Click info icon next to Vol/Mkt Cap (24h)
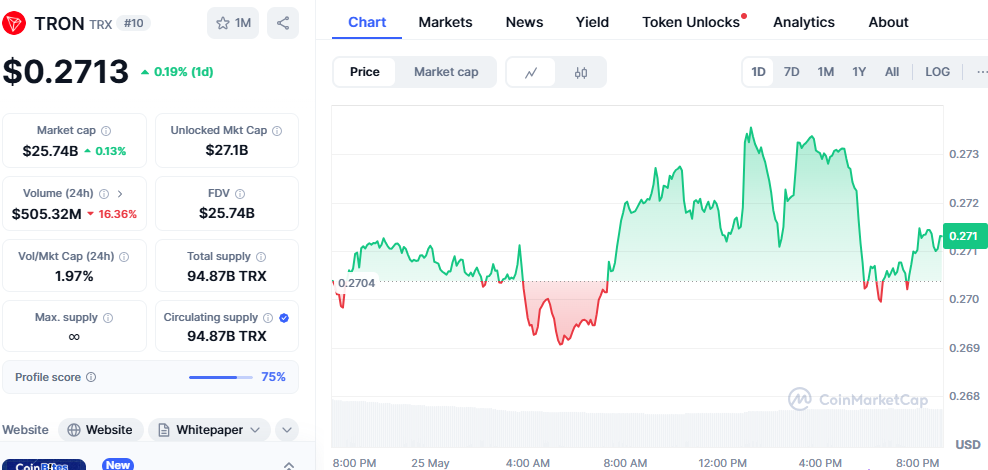The height and width of the screenshot is (470, 988). click(124, 257)
